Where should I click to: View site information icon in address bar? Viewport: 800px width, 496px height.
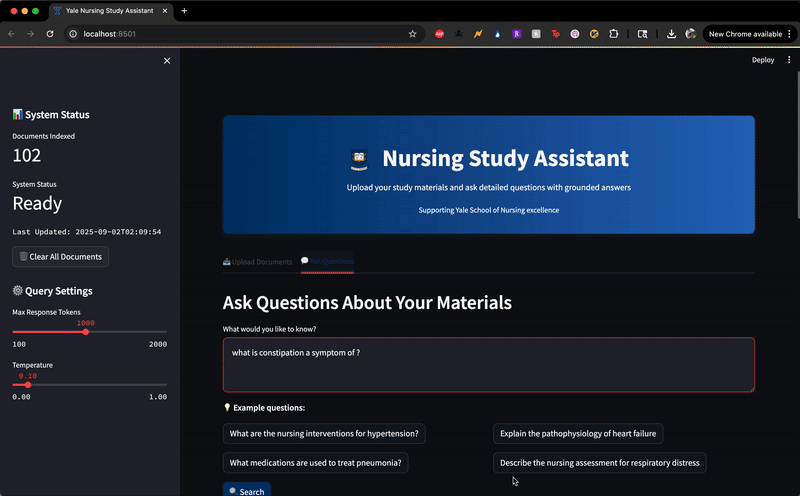pos(73,34)
